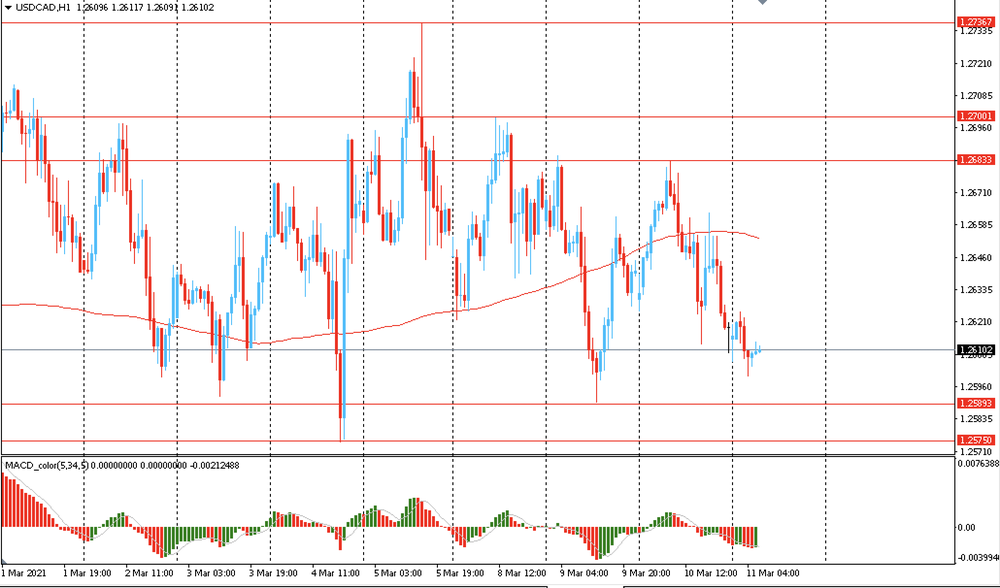Click the chart shift triangle marker at top
The image size is (1000, 588).
(765, 4)
